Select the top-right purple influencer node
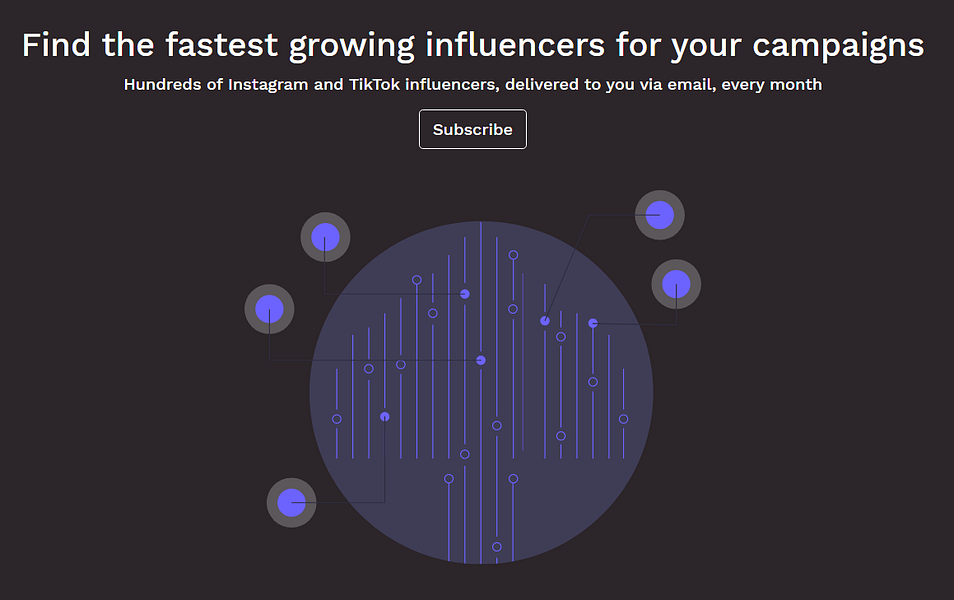 [x=659, y=214]
